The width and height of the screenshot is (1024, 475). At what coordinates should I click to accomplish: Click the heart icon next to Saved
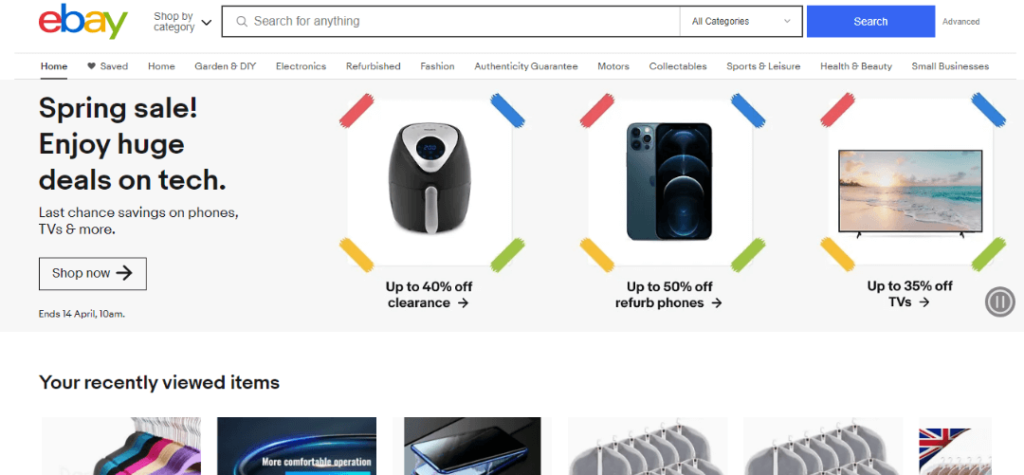91,66
